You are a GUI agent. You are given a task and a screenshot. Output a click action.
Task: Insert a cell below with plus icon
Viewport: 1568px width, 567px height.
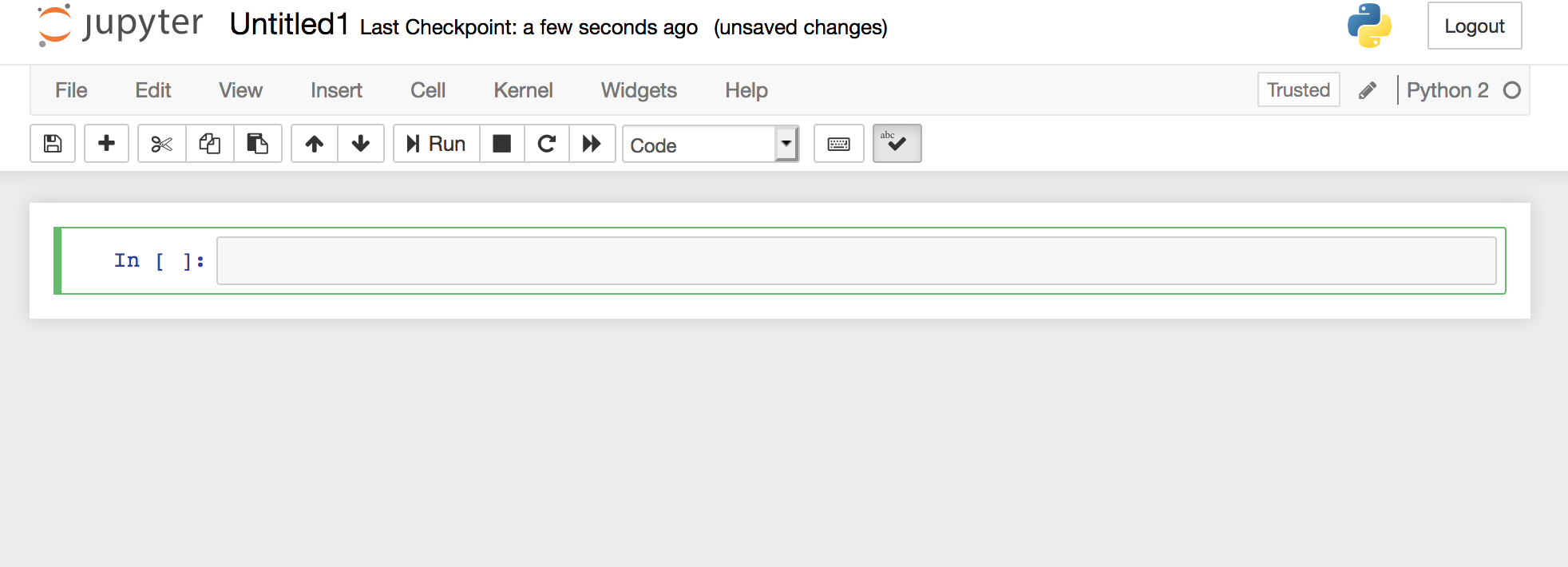[106, 144]
